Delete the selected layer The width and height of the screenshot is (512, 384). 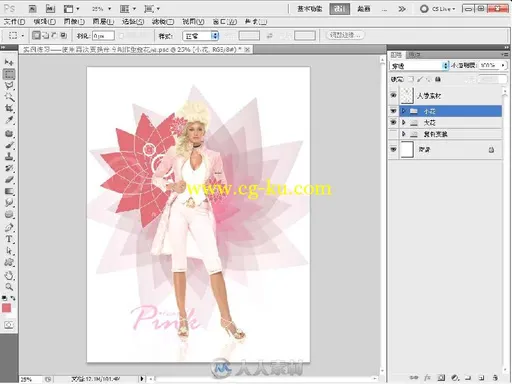495,378
